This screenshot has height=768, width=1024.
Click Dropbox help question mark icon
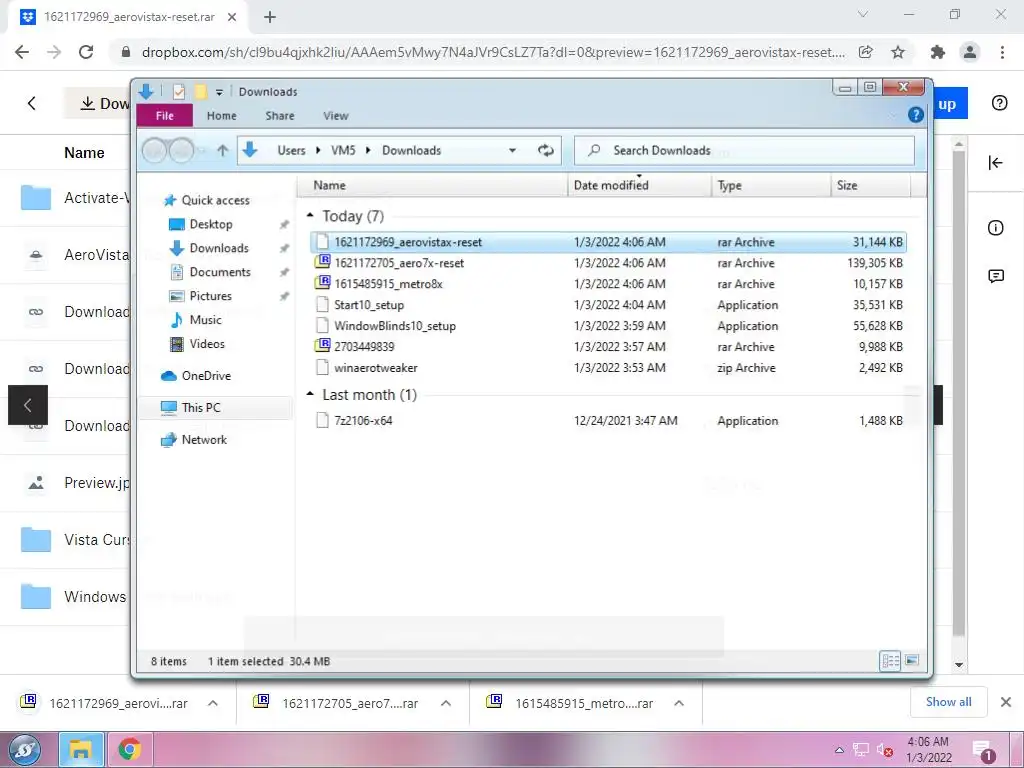tap(999, 103)
